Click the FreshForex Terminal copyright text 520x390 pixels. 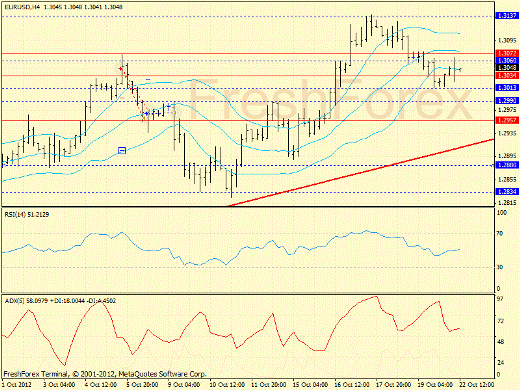coord(105,374)
